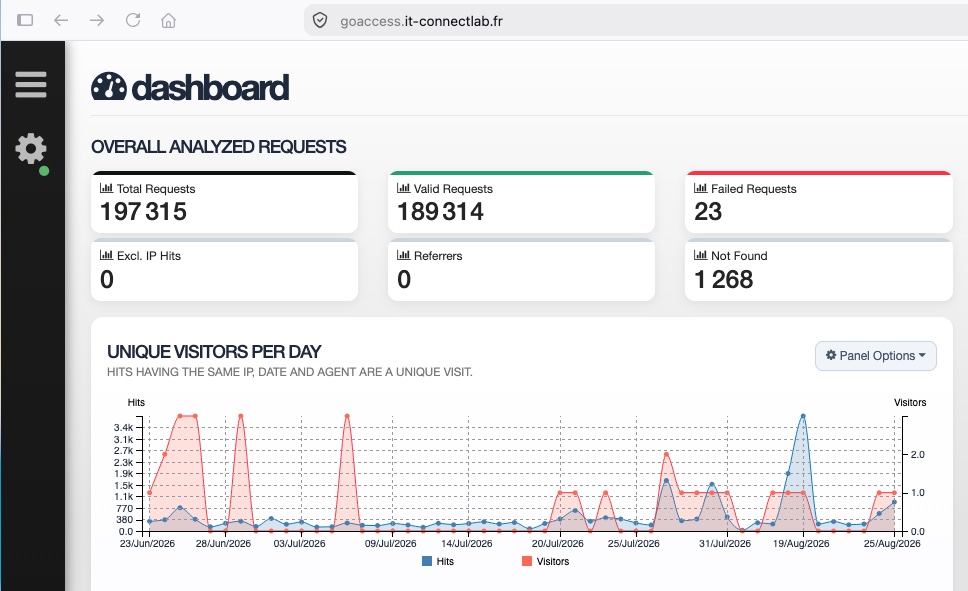
Task: Click the Failed Requests chart icon
Action: point(701,188)
